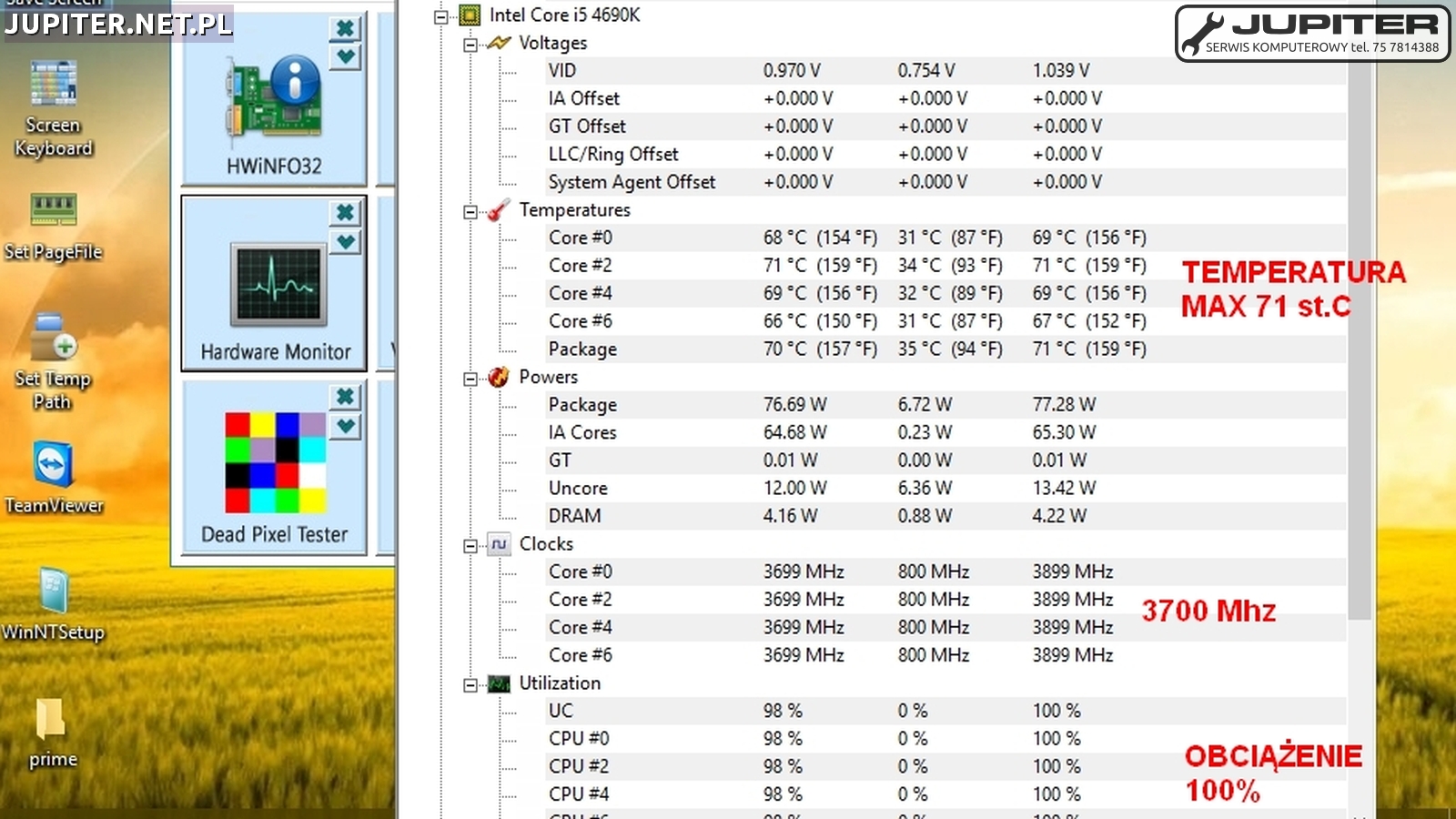This screenshot has height=819, width=1456.
Task: Collapse the Temperatures tree section
Action: (x=470, y=211)
